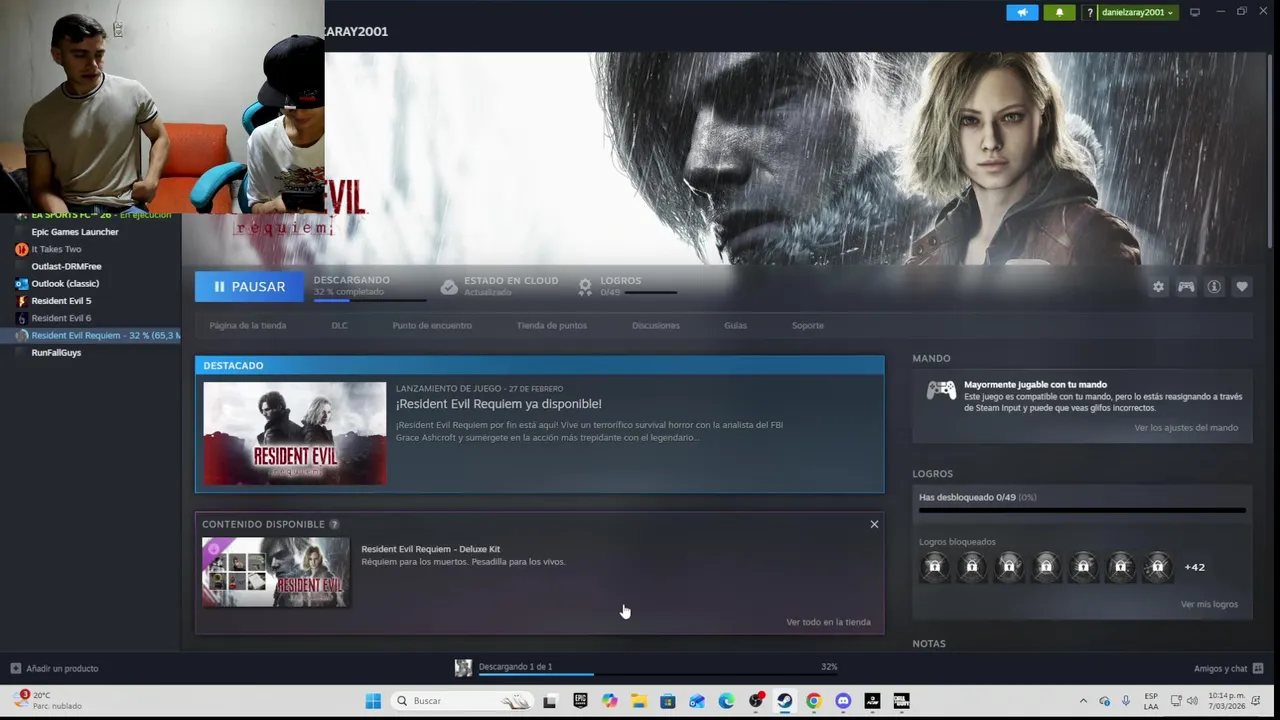Open Deluxe Kit DLC thumbnail

click(x=275, y=572)
